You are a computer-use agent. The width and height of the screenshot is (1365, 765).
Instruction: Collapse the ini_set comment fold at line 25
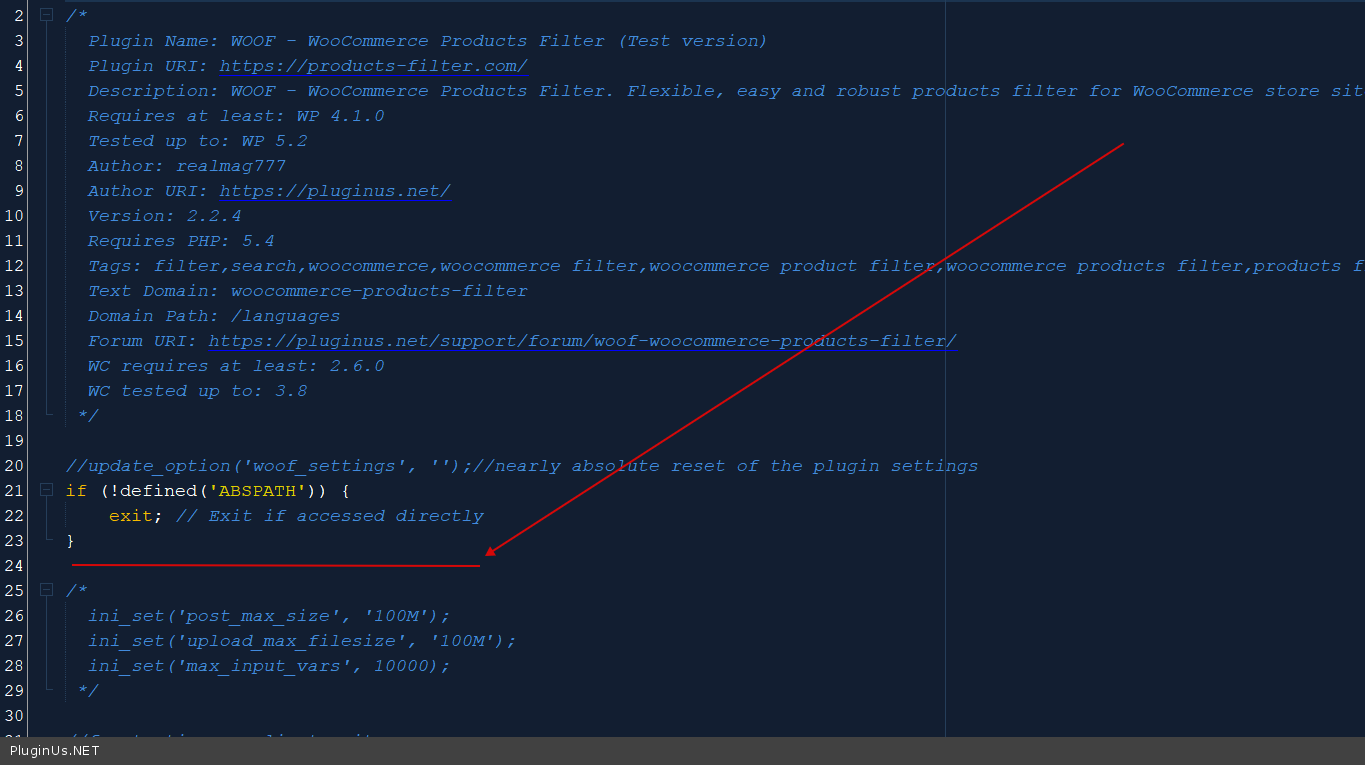pyautogui.click(x=46, y=591)
